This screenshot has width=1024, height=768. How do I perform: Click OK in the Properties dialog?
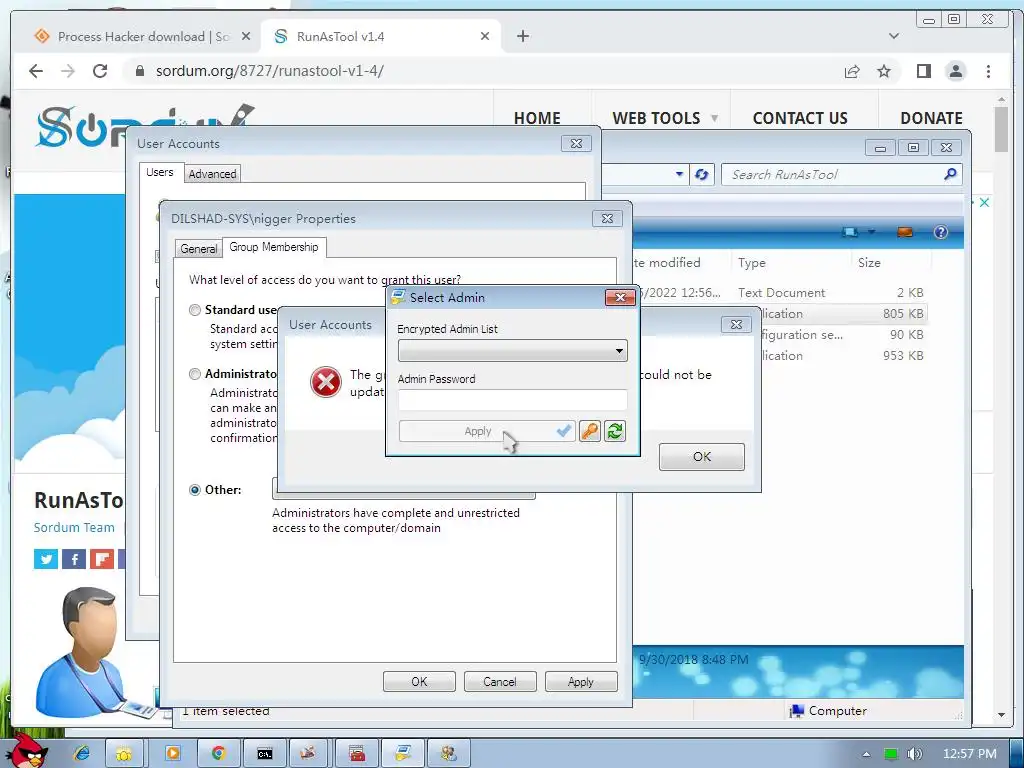coord(419,681)
